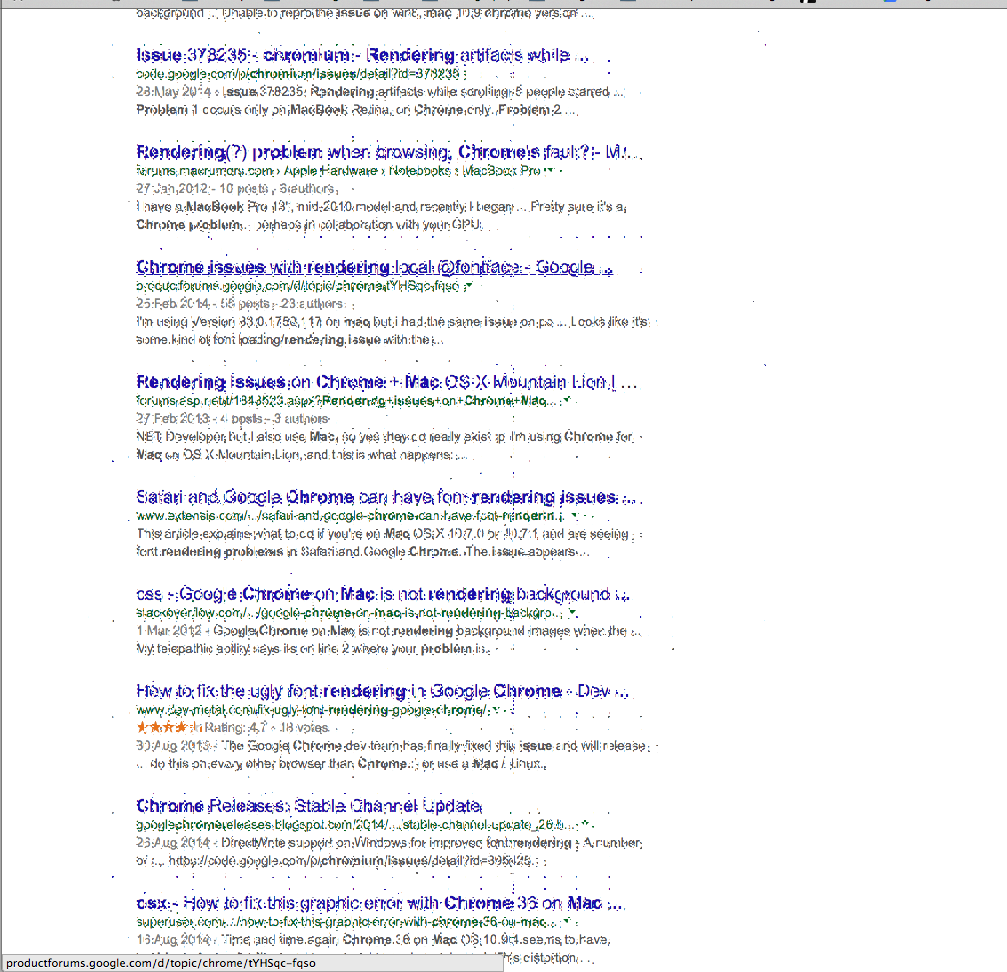Click snippet "Chrome problem... perhaps in collaboration with your GPU"
The image size is (1007, 972).
[309, 225]
